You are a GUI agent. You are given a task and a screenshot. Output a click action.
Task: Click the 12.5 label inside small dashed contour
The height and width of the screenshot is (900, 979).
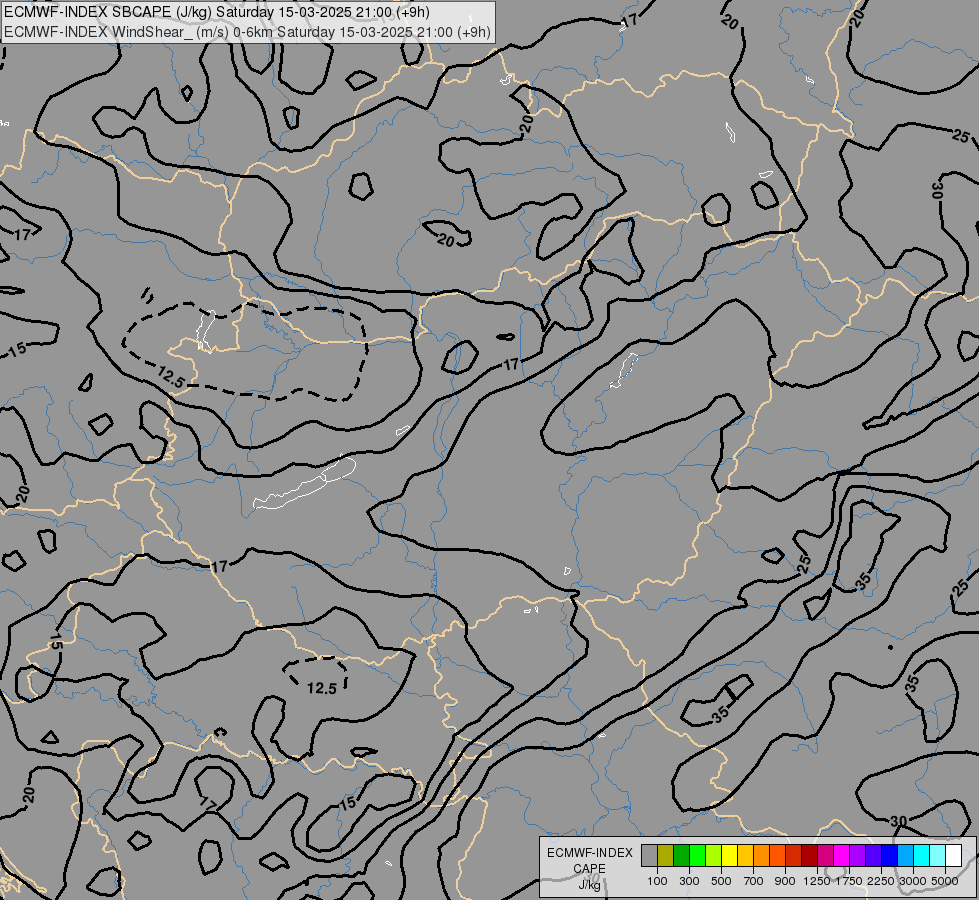322,688
